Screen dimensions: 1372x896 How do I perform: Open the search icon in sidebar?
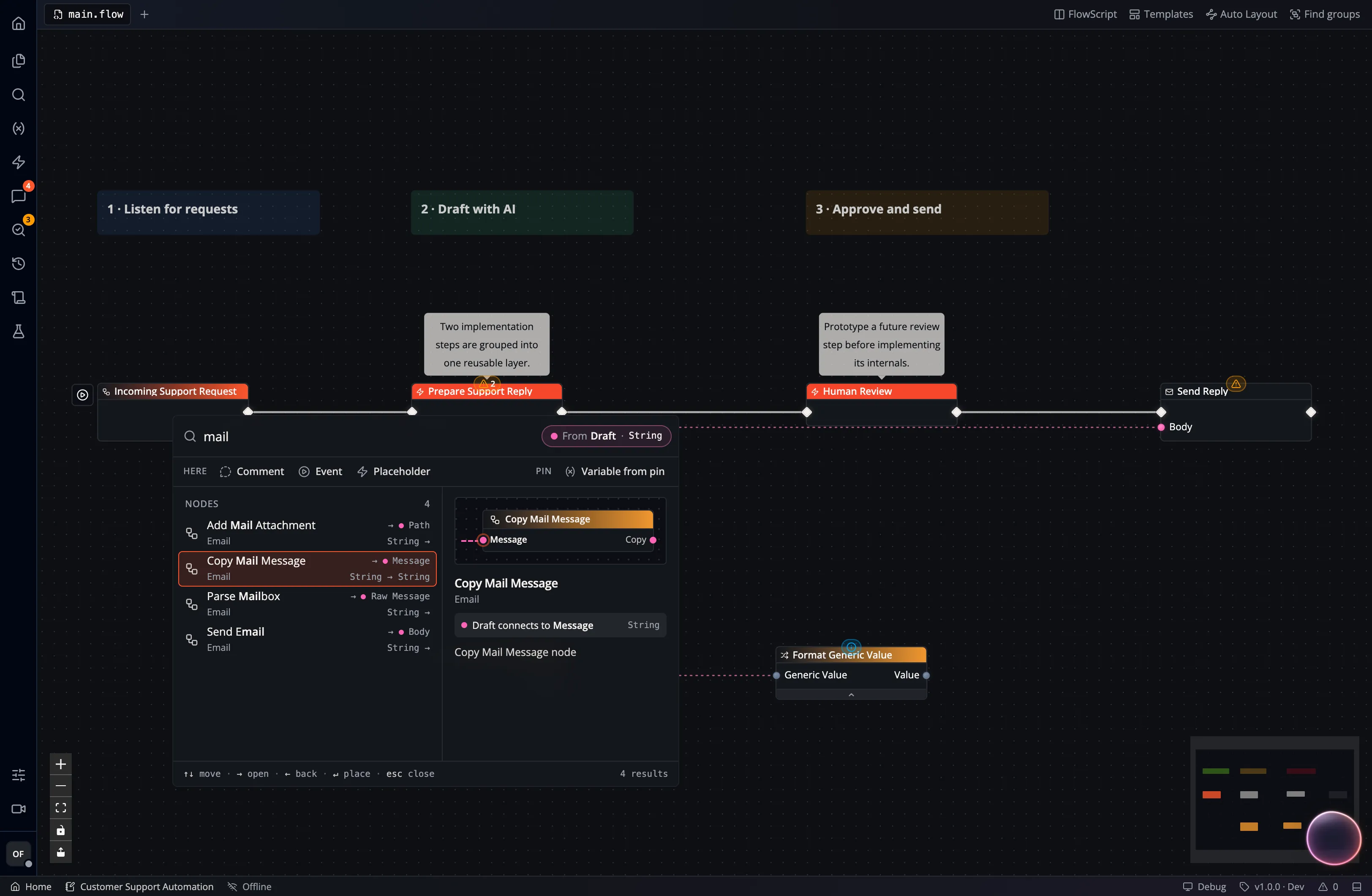point(19,95)
